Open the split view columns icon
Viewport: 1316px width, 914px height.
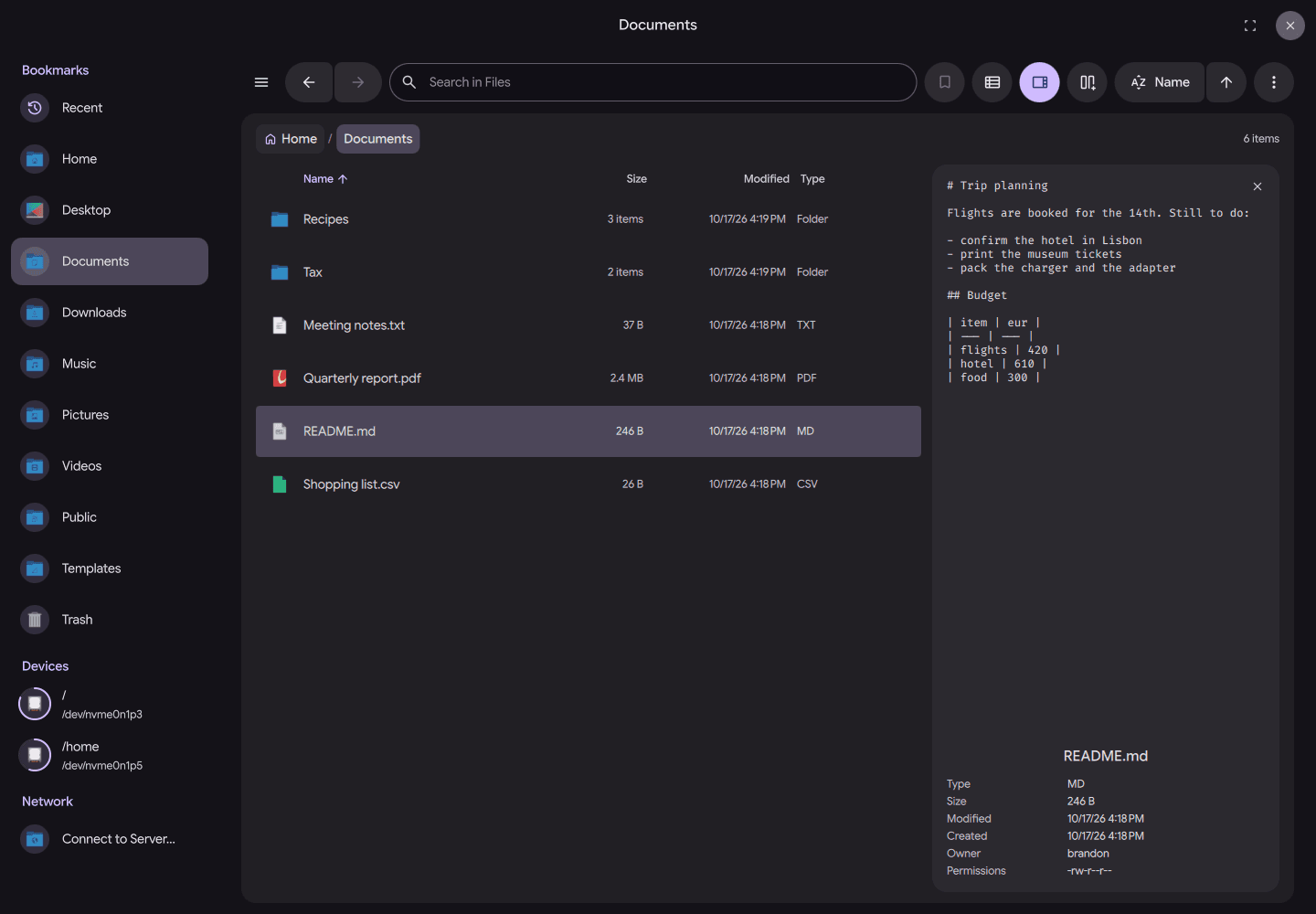point(1088,82)
